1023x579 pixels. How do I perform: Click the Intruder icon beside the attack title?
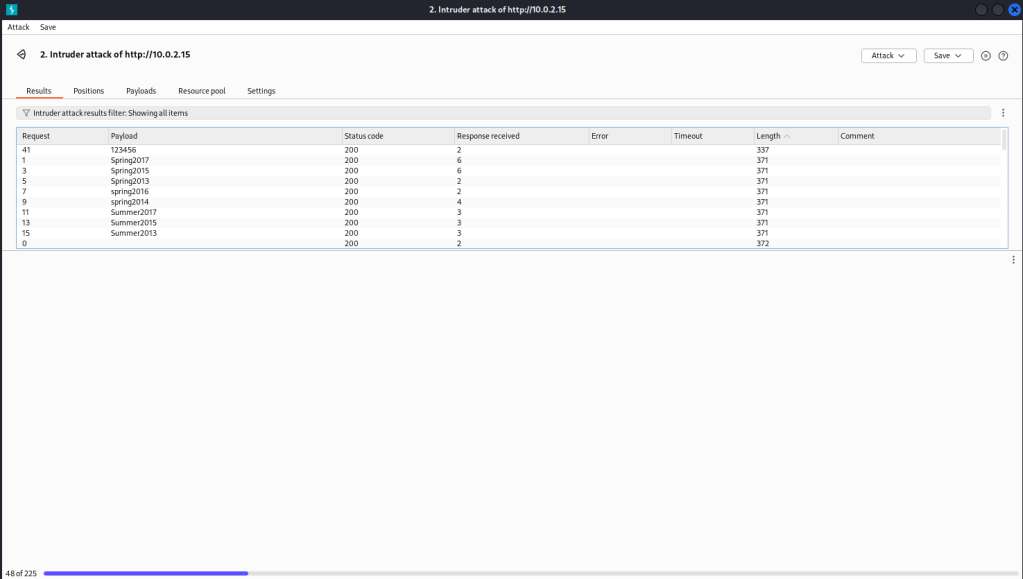click(21, 54)
